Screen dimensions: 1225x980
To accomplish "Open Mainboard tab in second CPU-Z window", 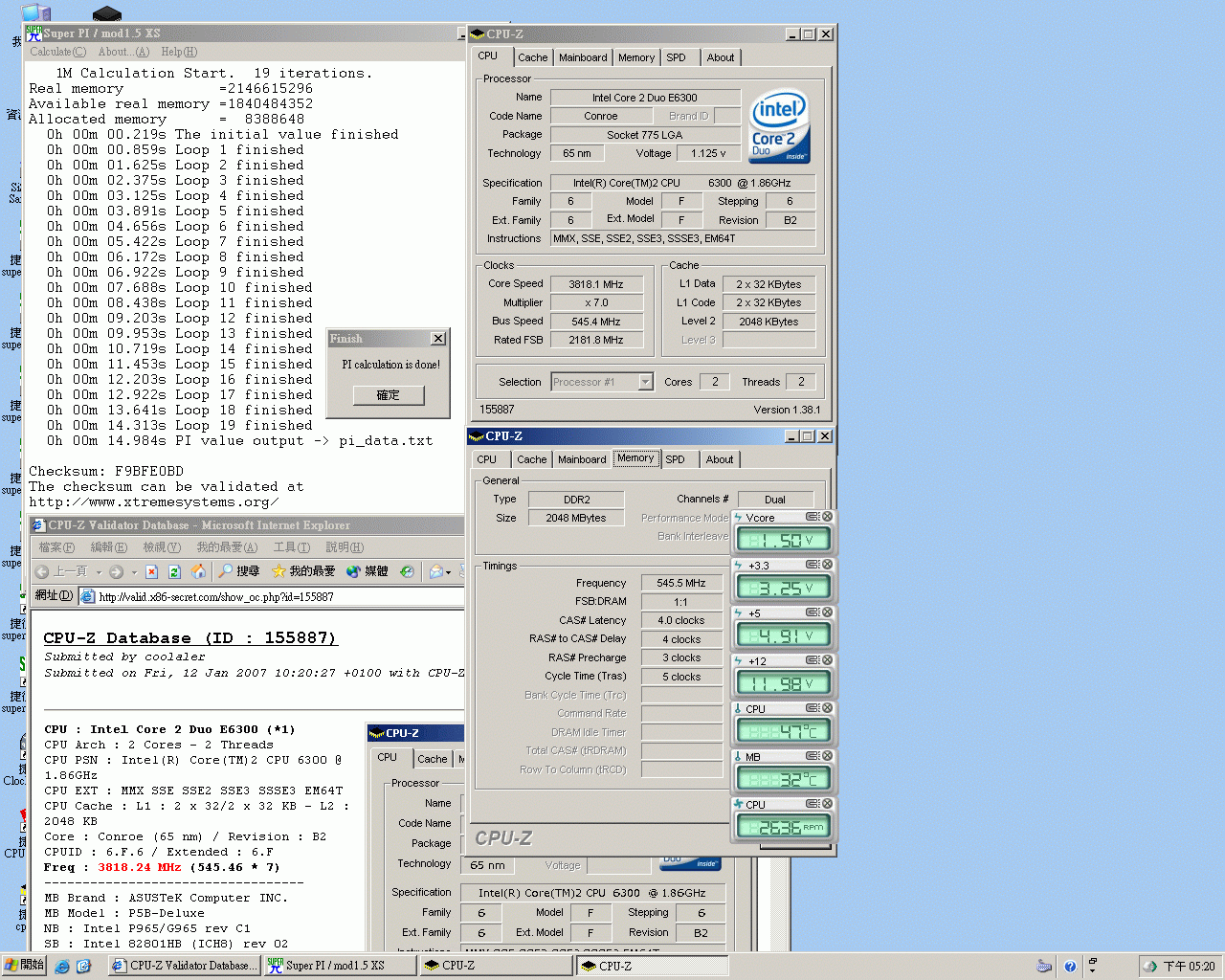I will coord(582,459).
